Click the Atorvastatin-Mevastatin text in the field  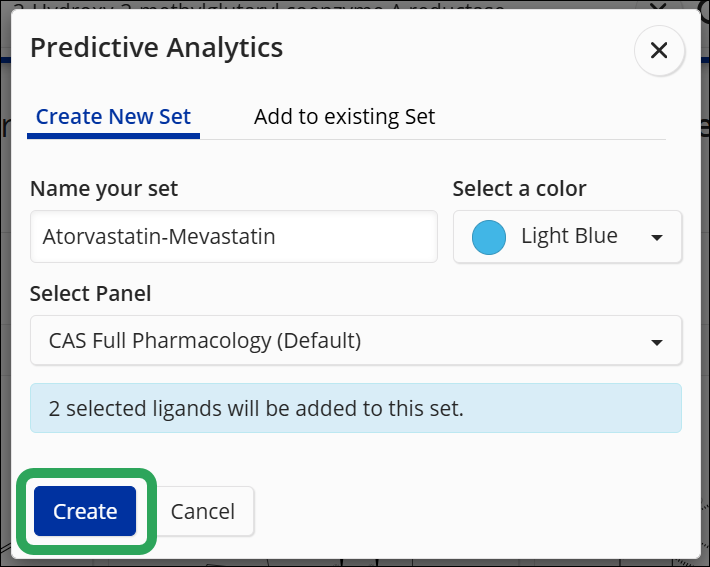(159, 237)
